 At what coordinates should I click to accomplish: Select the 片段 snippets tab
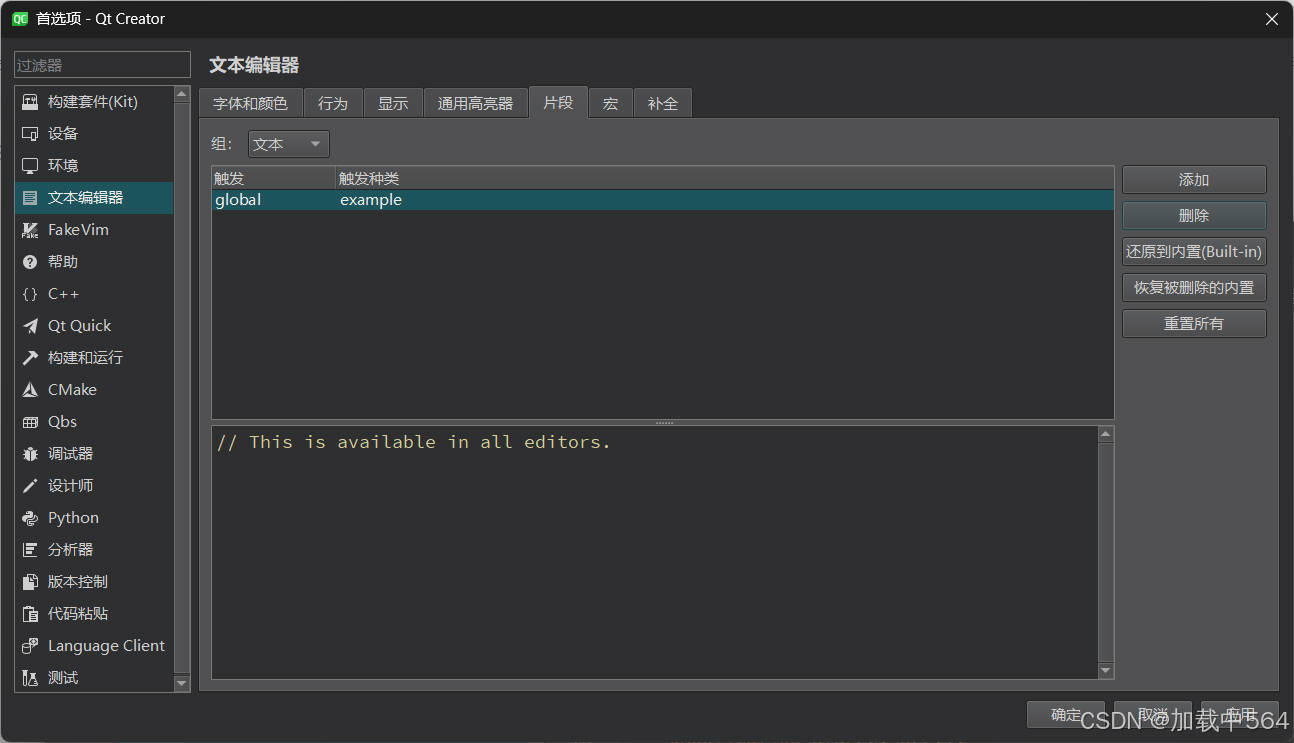(x=558, y=102)
